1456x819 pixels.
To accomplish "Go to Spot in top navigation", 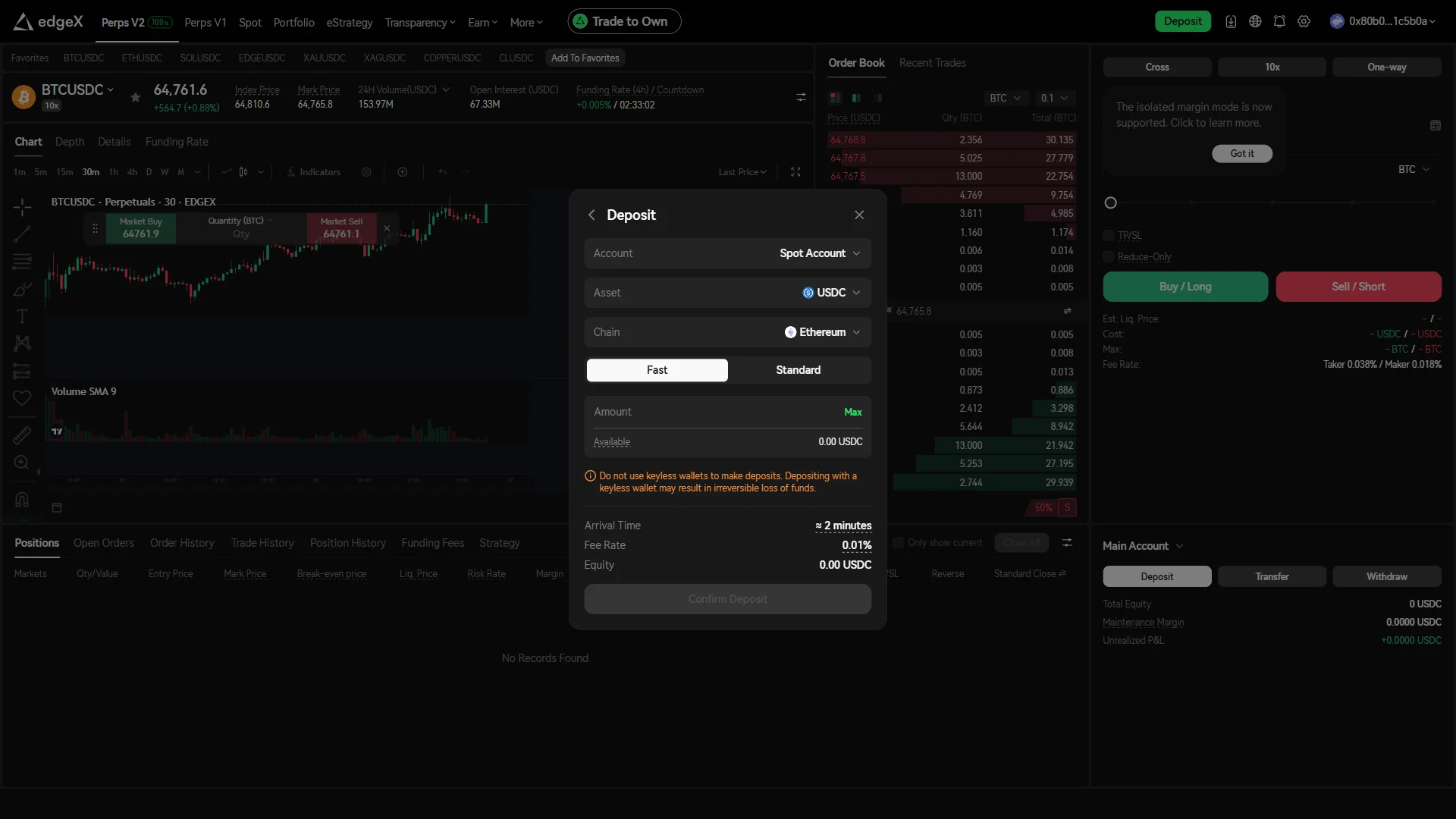I will (249, 22).
